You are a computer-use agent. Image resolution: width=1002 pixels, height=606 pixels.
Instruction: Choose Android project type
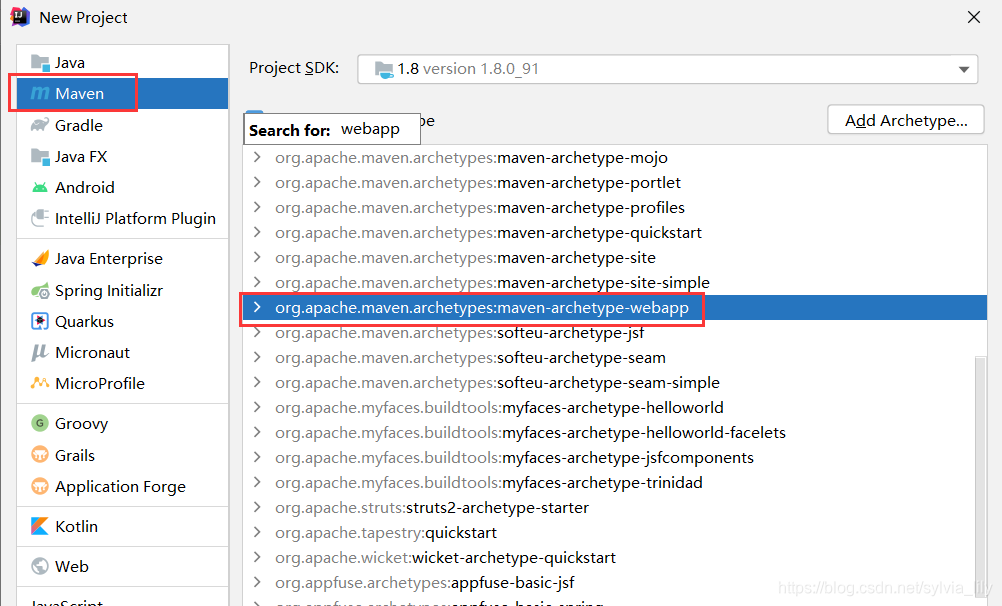pos(122,187)
